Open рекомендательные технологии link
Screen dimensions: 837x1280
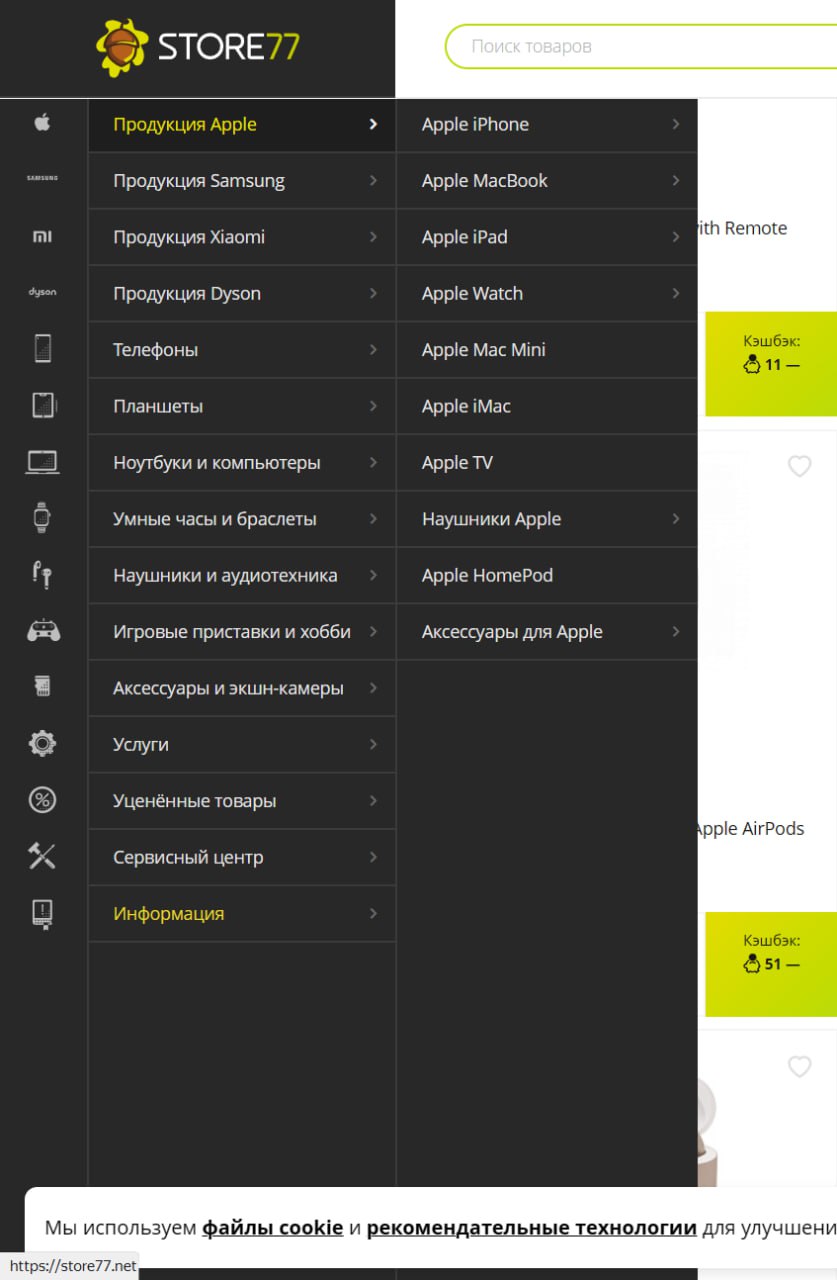pos(532,1228)
